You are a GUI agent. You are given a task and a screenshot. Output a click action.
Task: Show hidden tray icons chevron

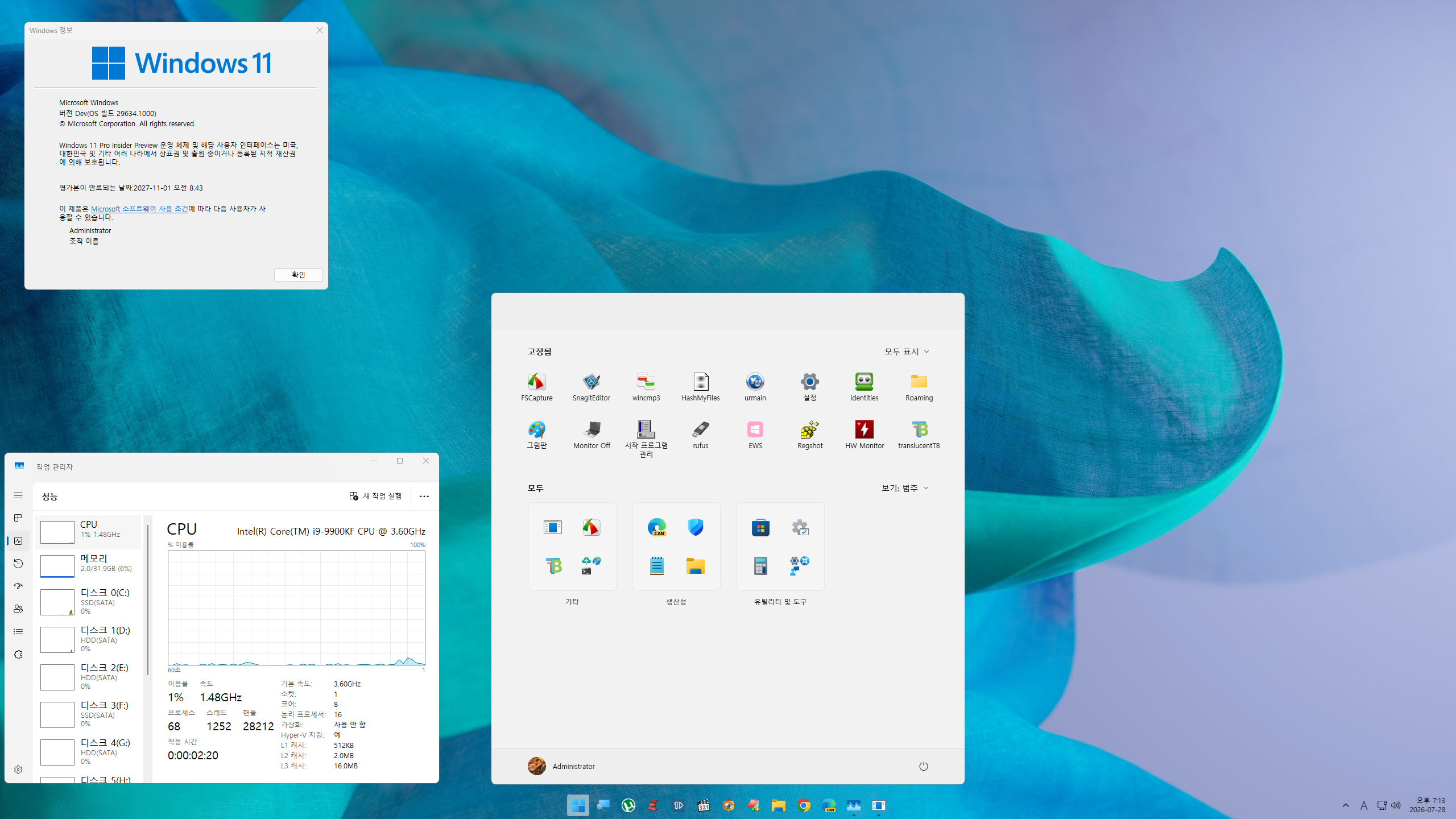pyautogui.click(x=1346, y=805)
